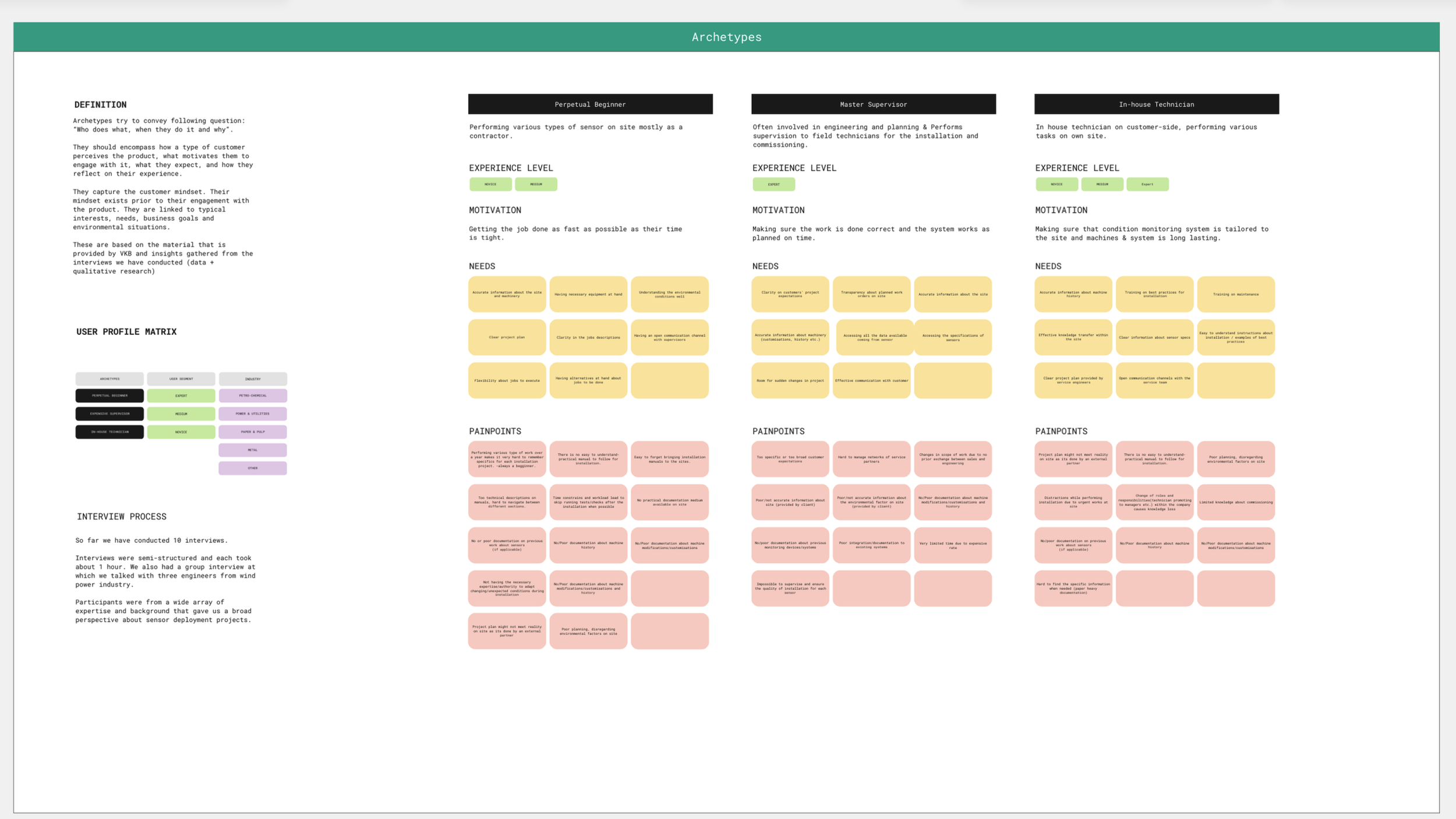Select note 'Limited knowledge about commissioning'
Image resolution: width=1456 pixels, height=819 pixels.
coord(1236,502)
